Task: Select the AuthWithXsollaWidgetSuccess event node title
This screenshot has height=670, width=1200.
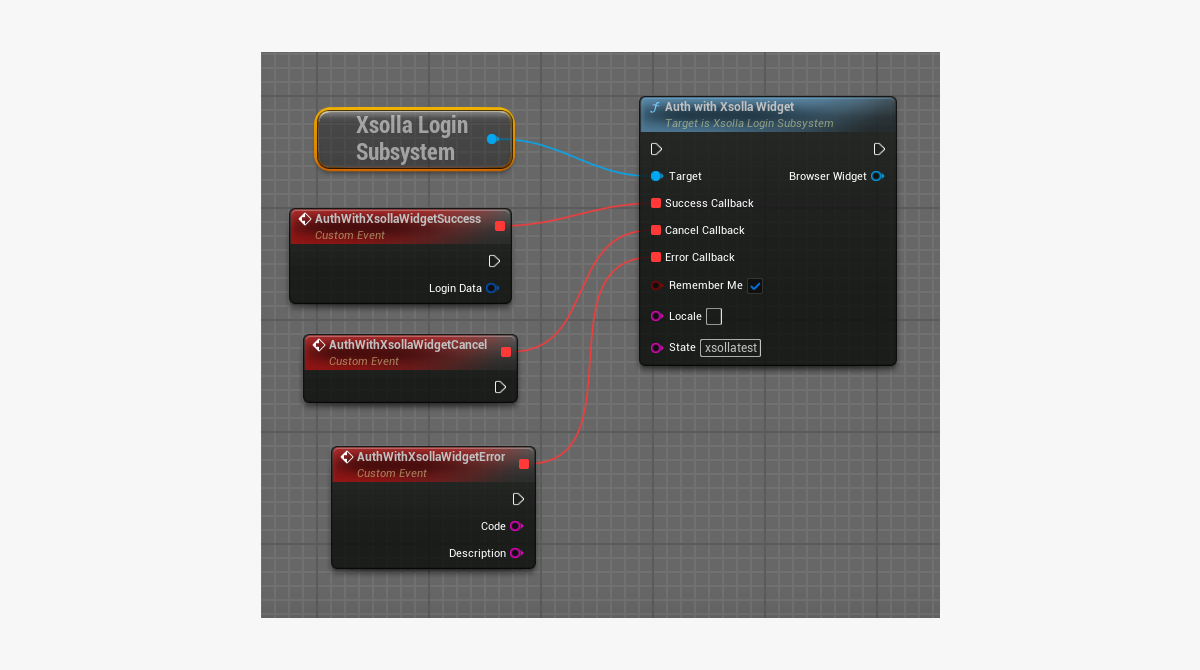Action: tap(397, 219)
